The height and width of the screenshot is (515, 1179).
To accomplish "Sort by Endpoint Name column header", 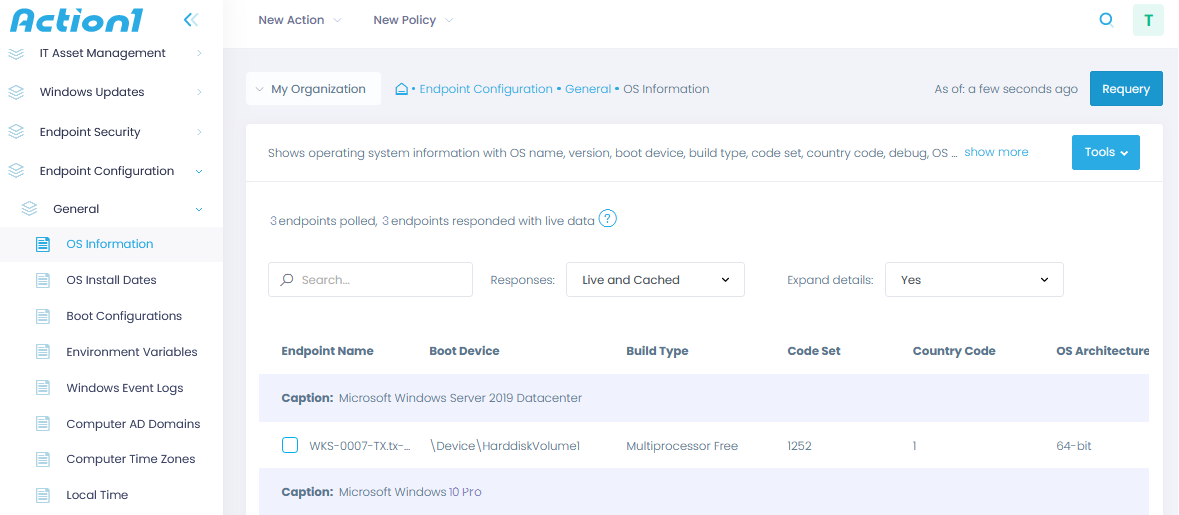I will point(327,351).
